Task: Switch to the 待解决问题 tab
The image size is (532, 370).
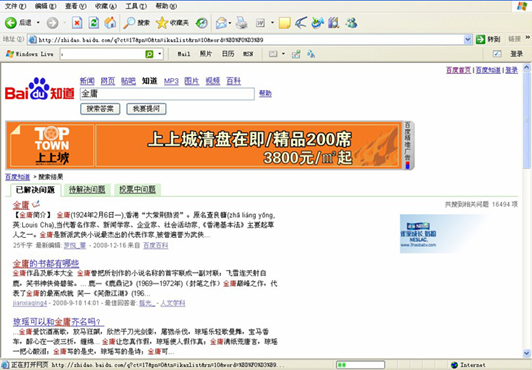Action: 87,190
